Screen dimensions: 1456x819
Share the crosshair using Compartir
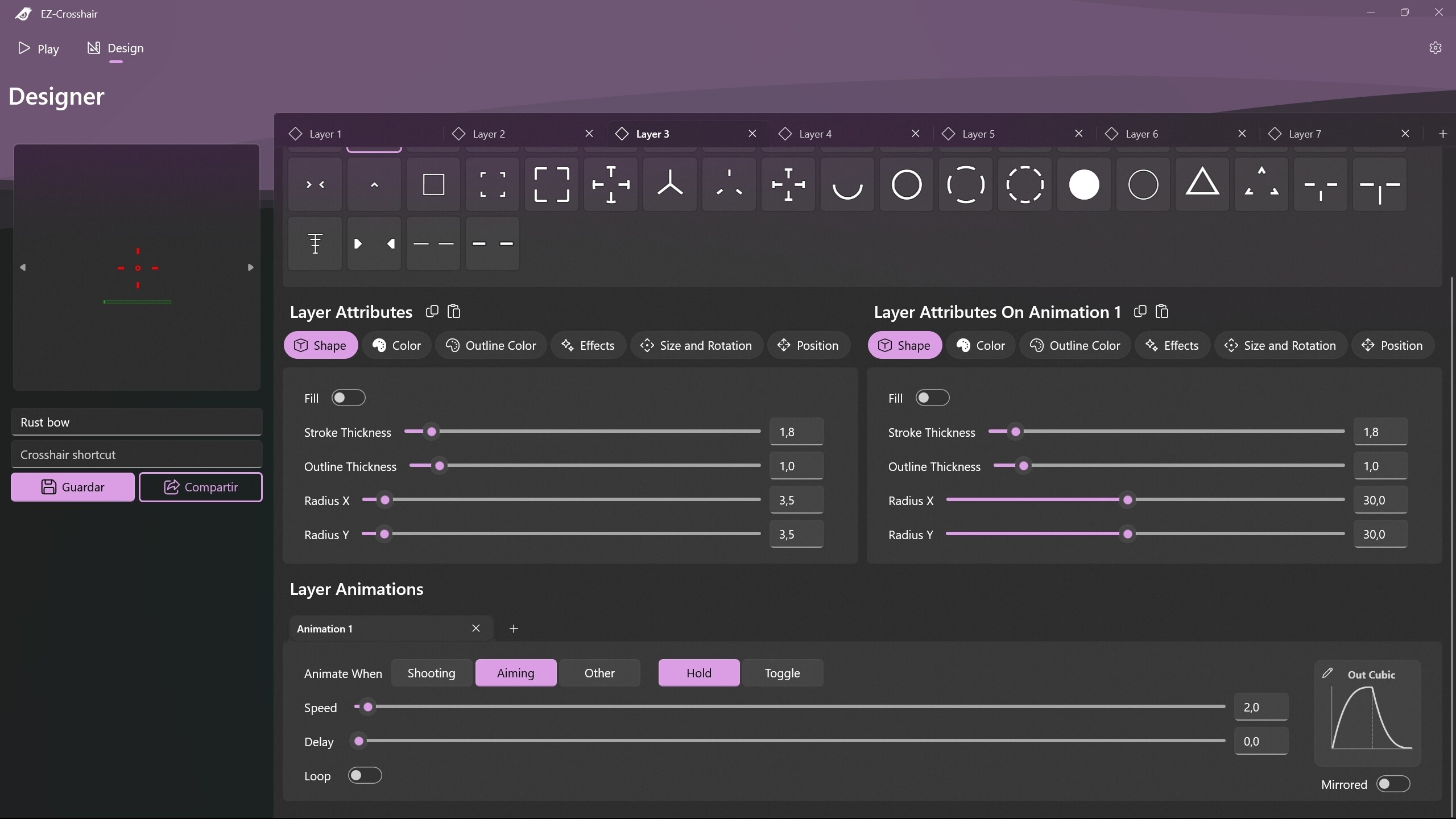[x=201, y=487]
